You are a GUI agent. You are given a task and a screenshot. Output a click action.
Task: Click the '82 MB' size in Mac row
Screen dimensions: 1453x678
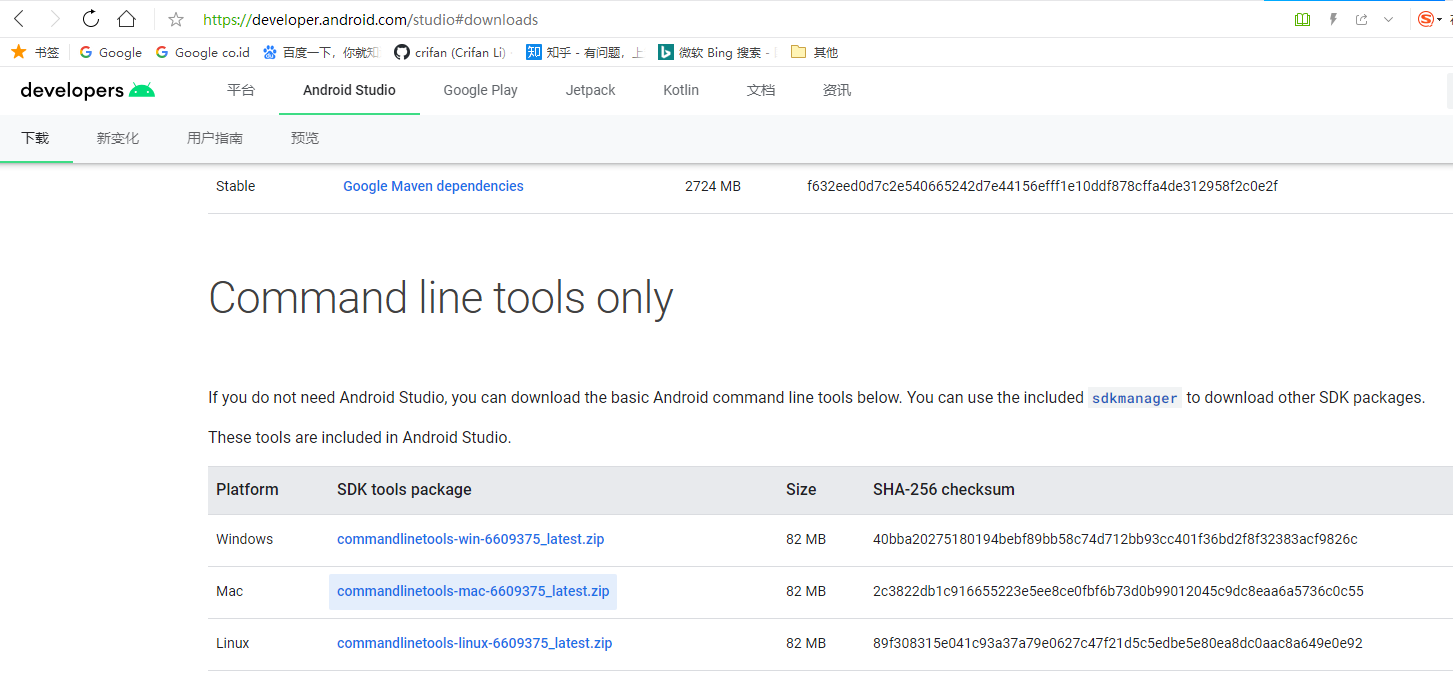(x=806, y=591)
